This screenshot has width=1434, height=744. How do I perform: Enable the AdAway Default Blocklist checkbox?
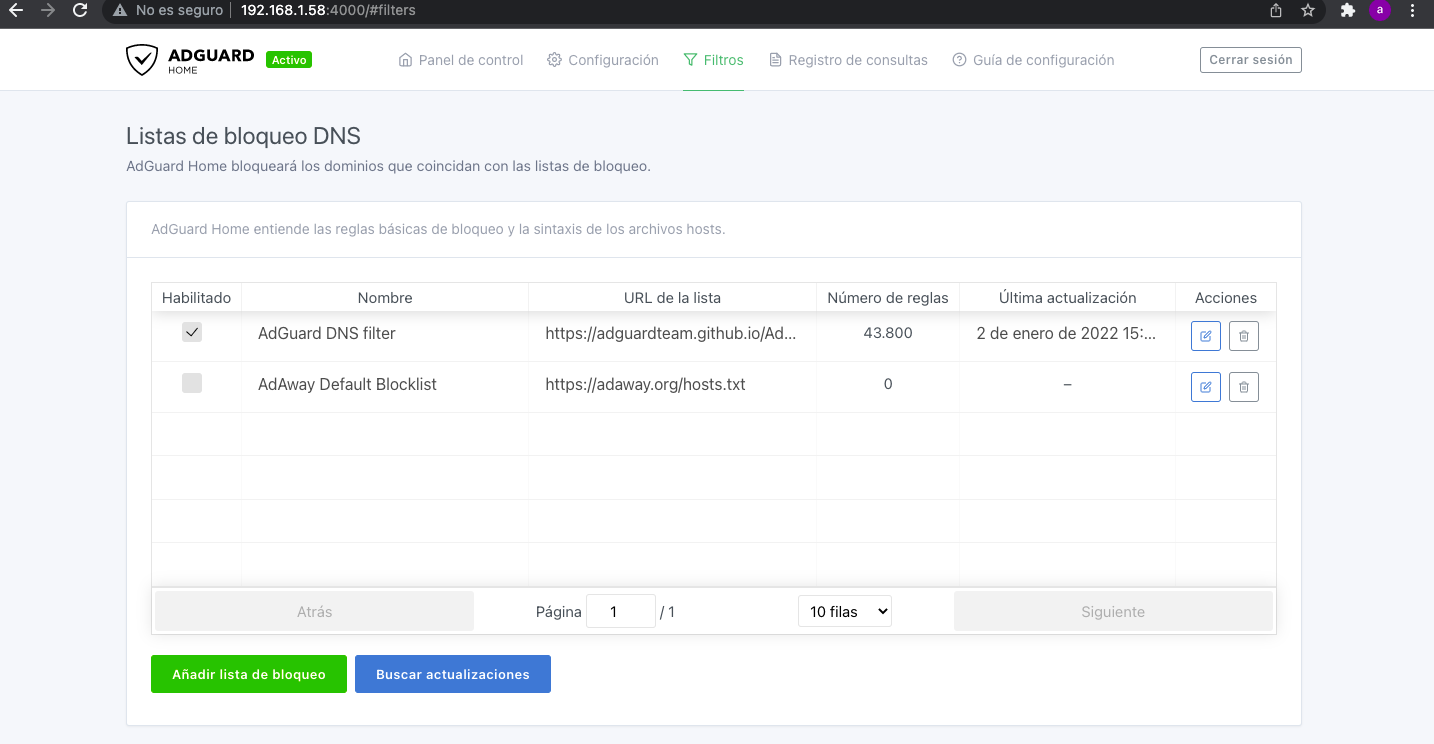(192, 383)
